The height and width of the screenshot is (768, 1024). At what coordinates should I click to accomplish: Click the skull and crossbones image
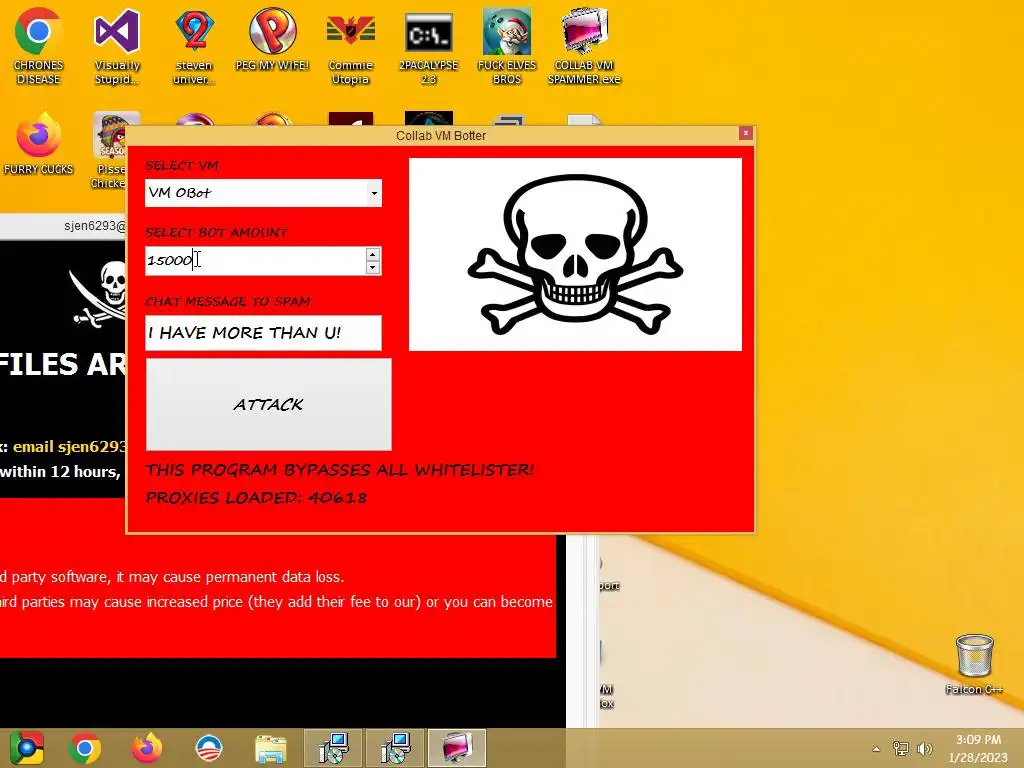pyautogui.click(x=575, y=254)
